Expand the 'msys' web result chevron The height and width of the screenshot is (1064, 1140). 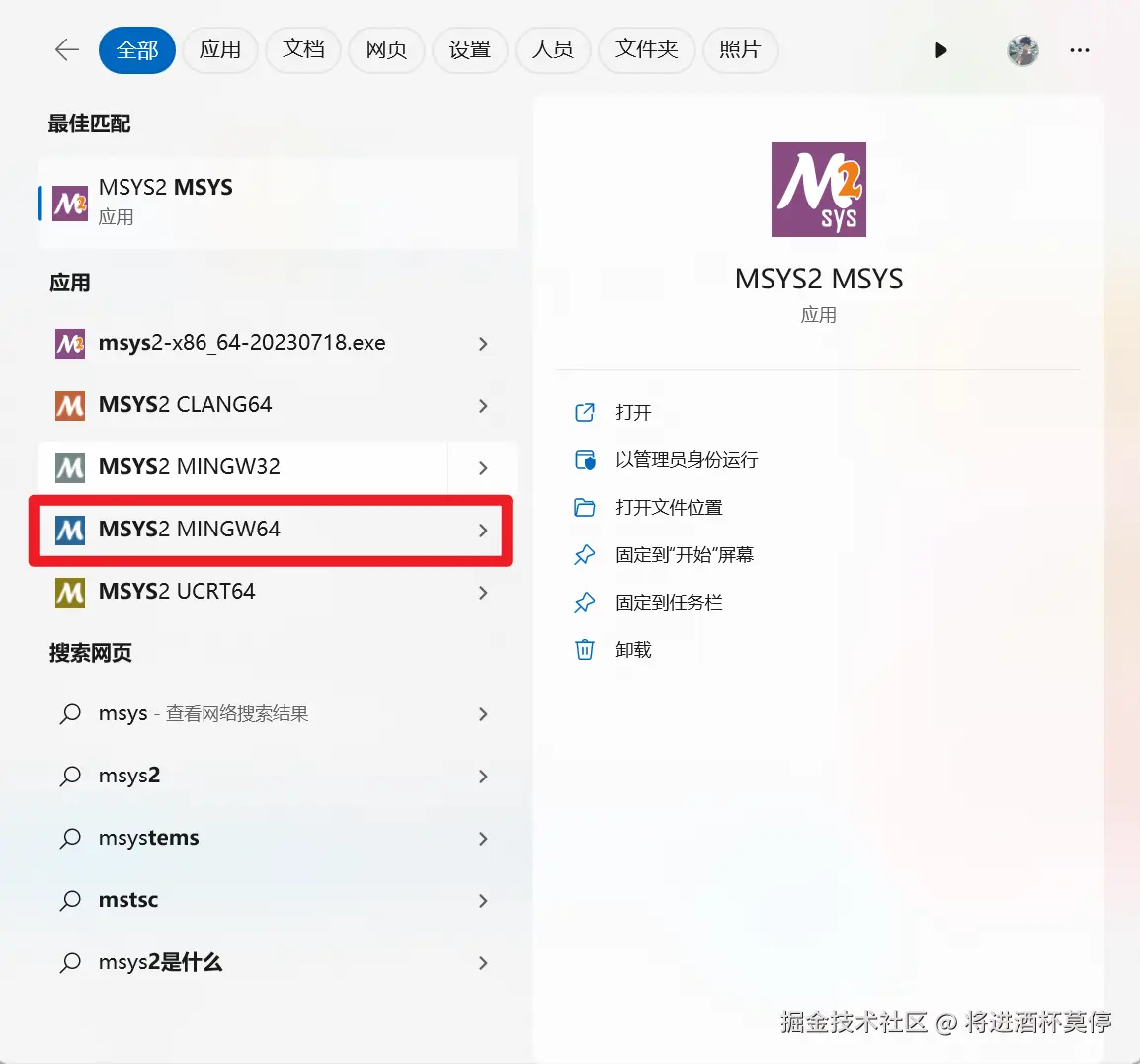pyautogui.click(x=483, y=714)
